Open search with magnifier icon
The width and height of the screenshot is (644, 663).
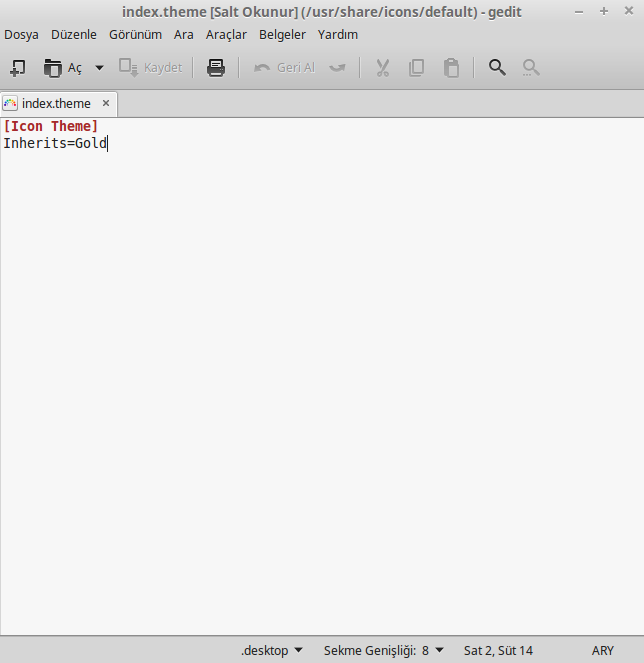click(497, 68)
